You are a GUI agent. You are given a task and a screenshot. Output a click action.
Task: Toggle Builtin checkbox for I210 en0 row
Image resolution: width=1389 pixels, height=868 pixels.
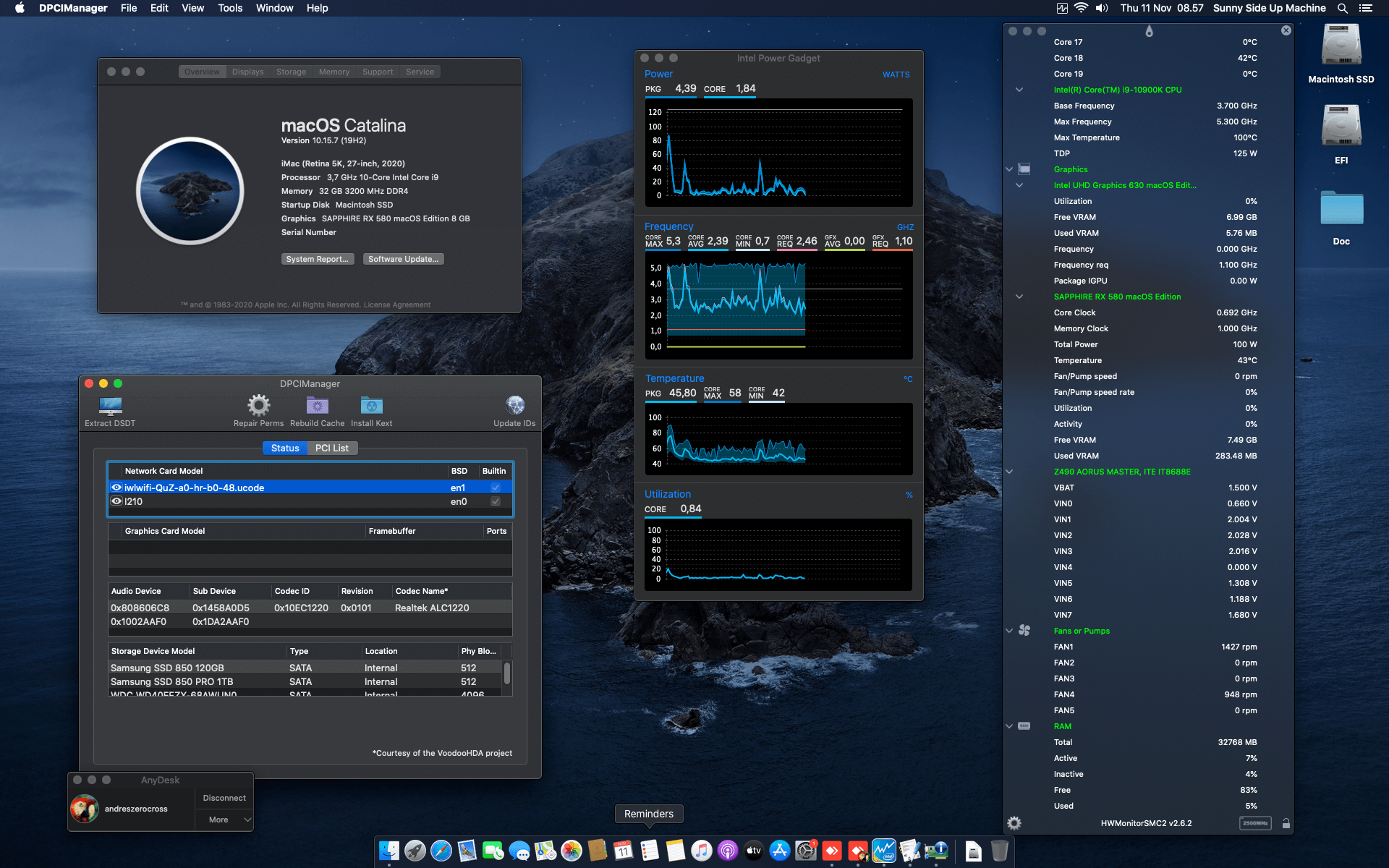click(496, 501)
